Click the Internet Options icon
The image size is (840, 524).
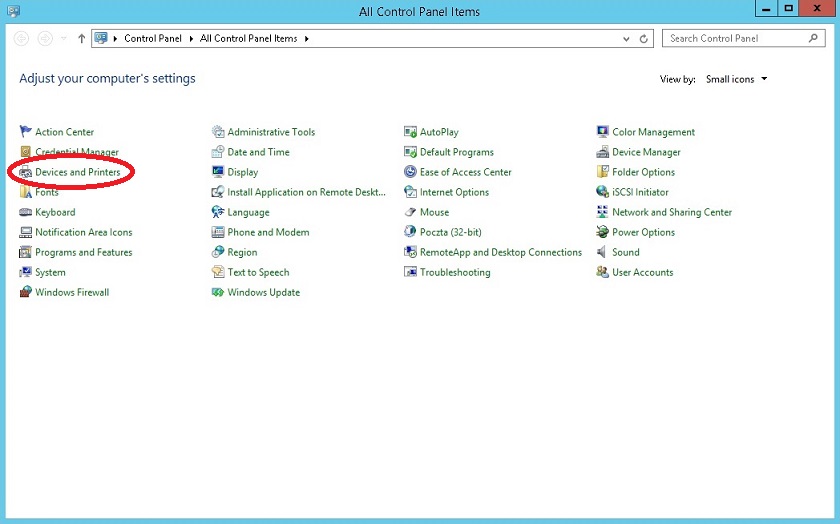click(x=410, y=192)
